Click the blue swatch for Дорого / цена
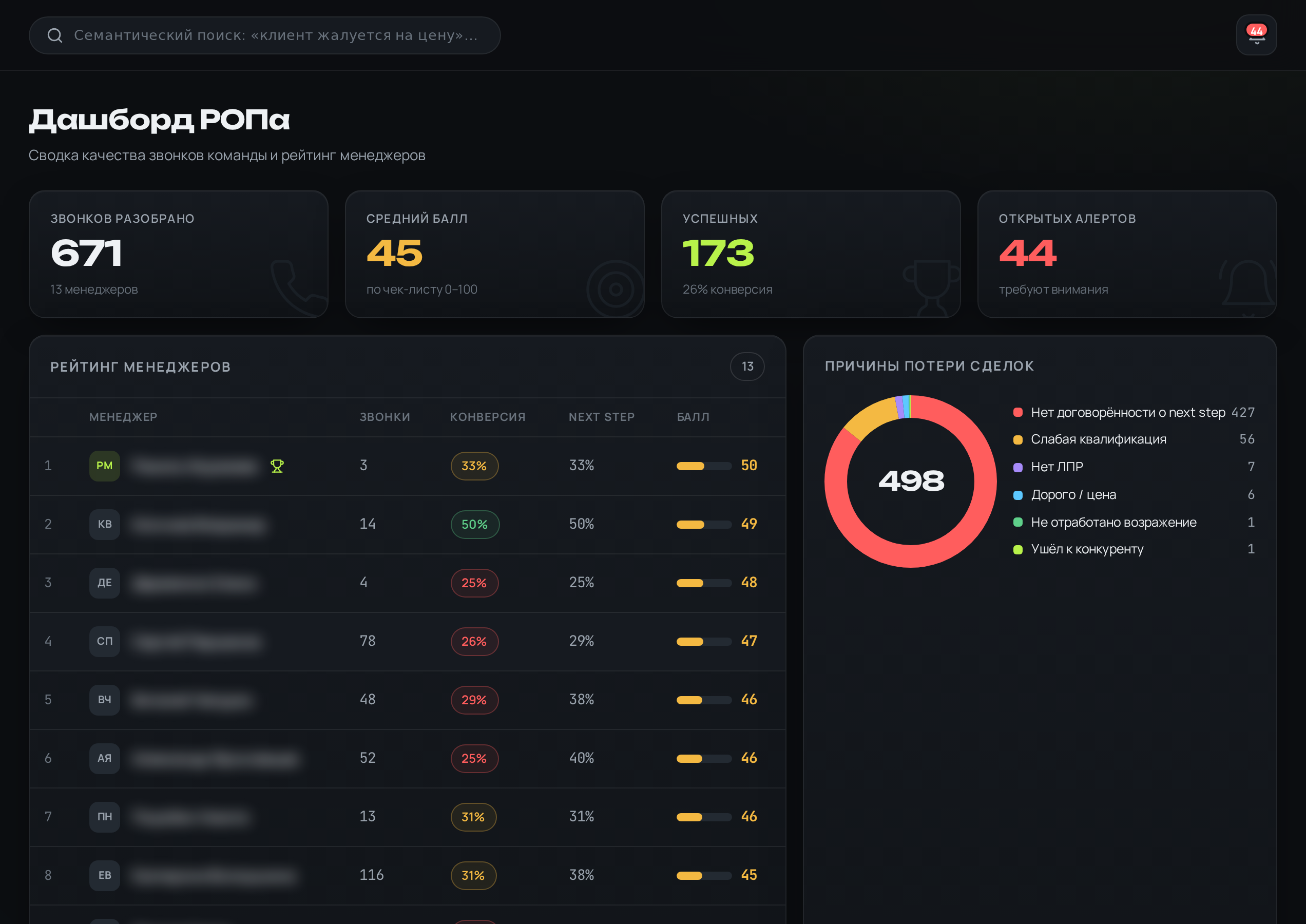The width and height of the screenshot is (1306, 924). pos(1018,495)
